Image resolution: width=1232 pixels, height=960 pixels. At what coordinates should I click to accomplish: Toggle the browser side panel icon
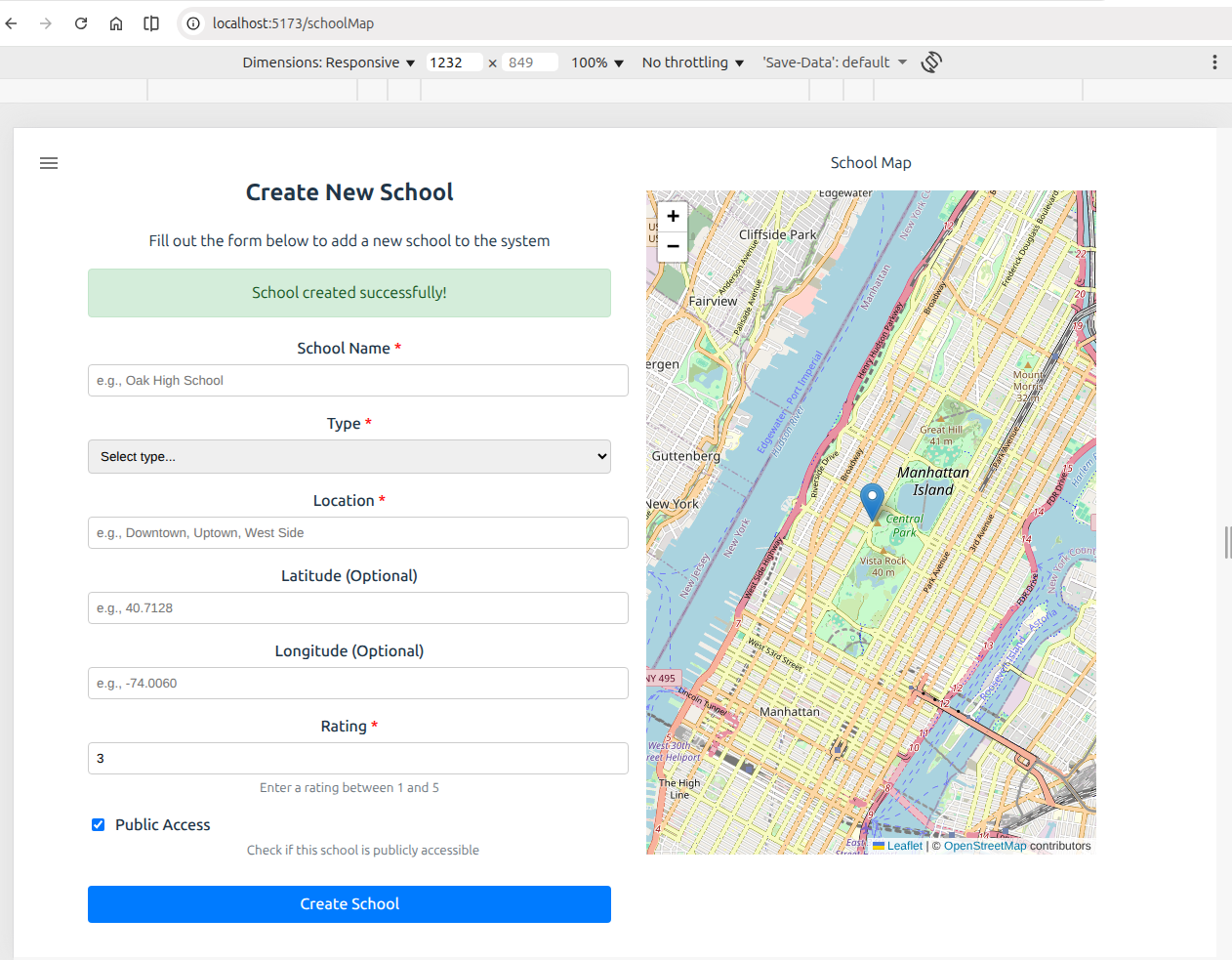[x=151, y=23]
